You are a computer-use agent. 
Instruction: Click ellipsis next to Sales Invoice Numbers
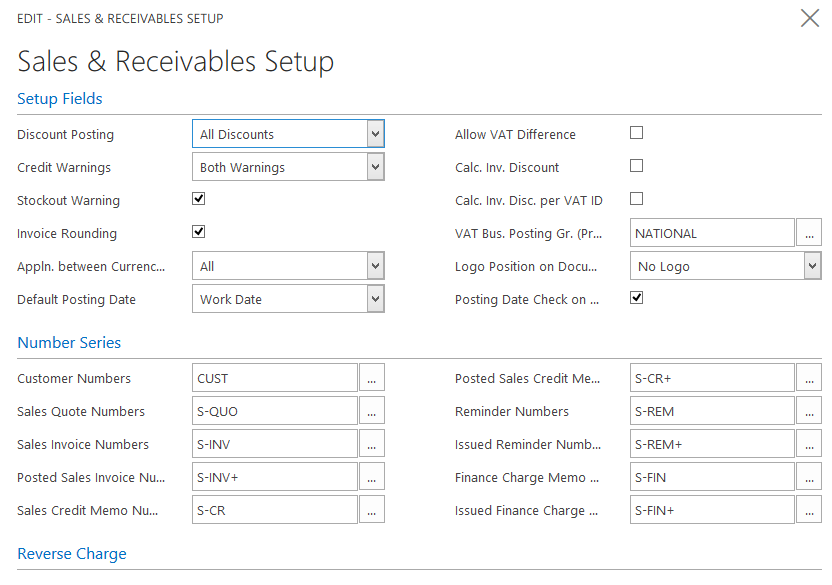[371, 444]
